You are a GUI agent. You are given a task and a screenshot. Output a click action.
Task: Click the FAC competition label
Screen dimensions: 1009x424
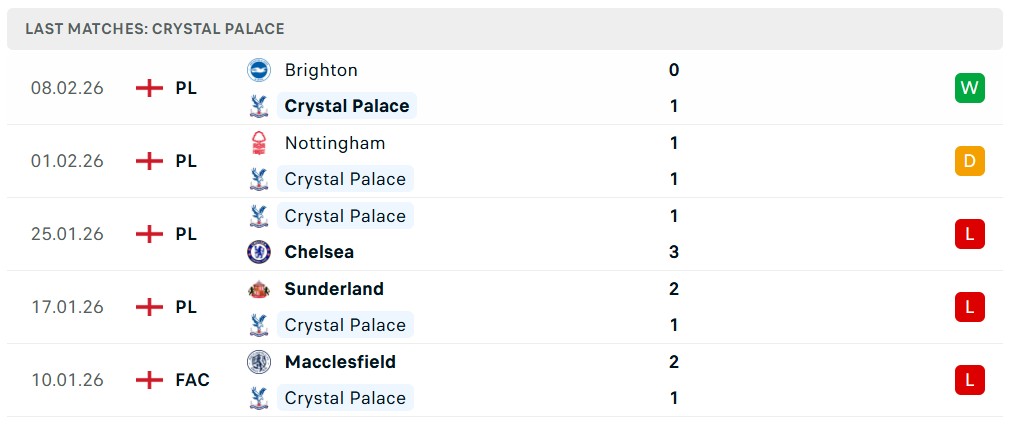click(x=192, y=380)
